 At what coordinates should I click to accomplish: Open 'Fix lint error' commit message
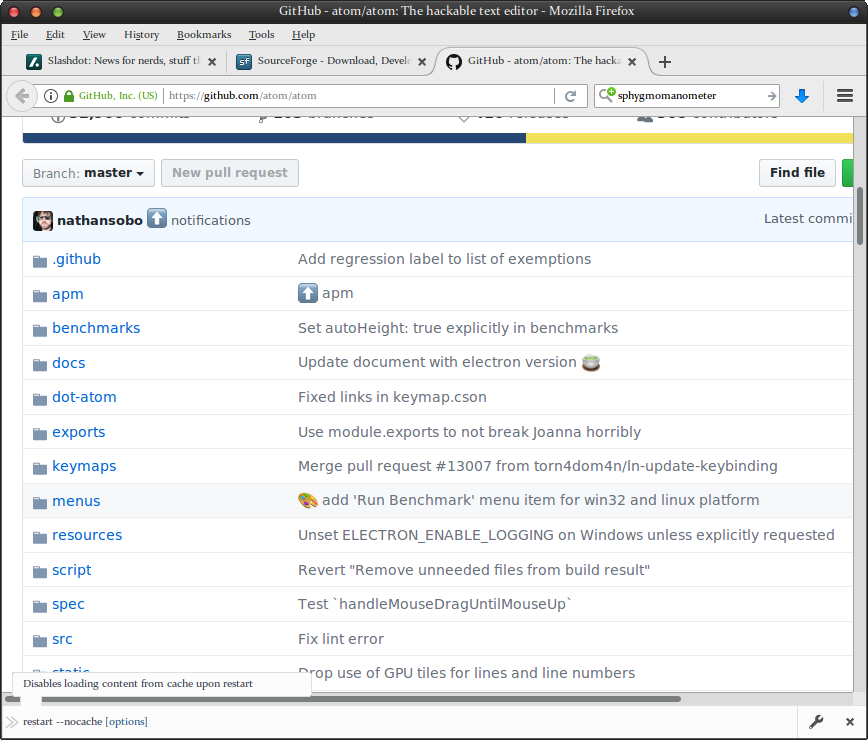coord(340,639)
